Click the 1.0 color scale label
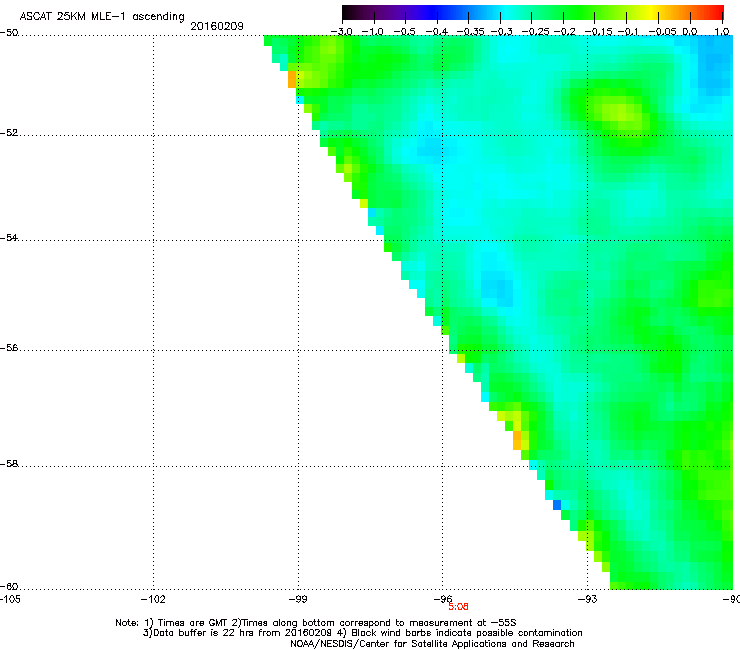 722,32
